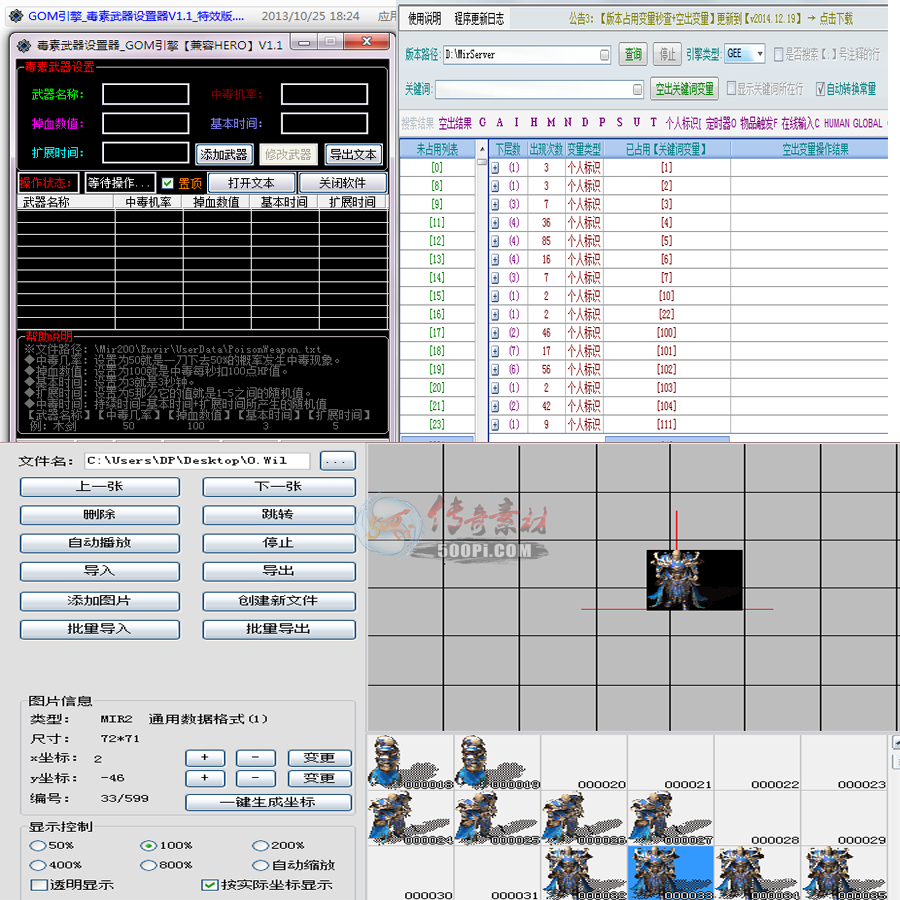Switch to the G variable tab
900x900 pixels.
coord(482,123)
